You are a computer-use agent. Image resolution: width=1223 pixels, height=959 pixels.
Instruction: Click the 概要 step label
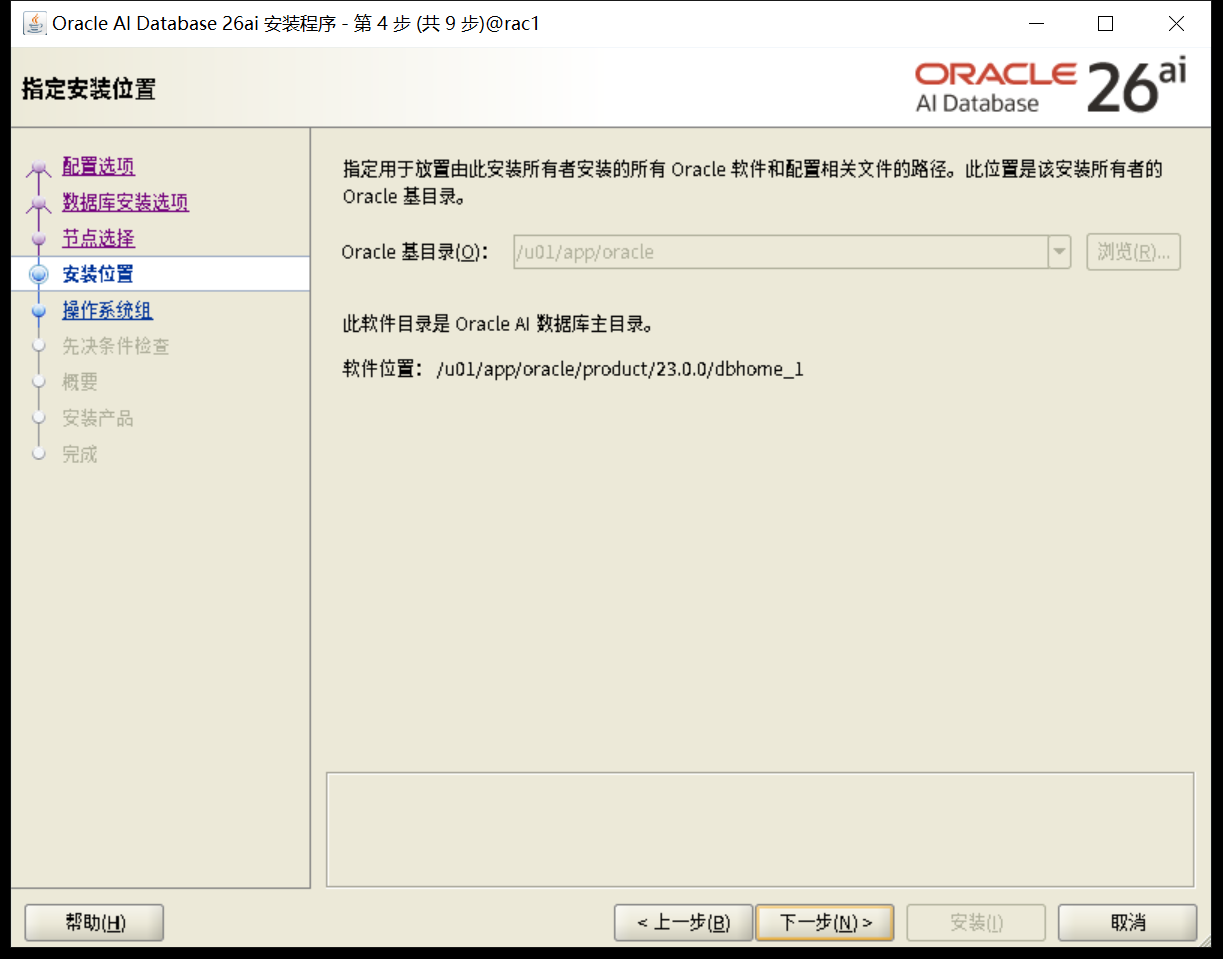(80, 382)
